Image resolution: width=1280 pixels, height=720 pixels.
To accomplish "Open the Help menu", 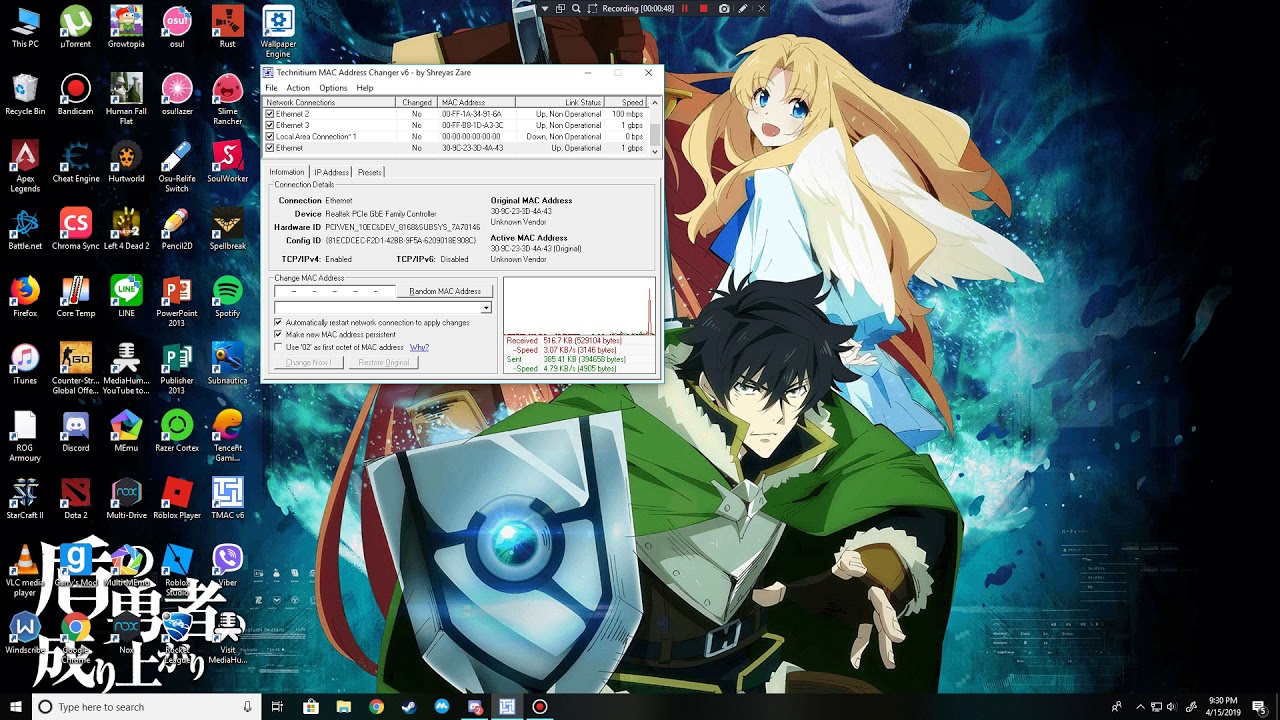I will tap(365, 88).
